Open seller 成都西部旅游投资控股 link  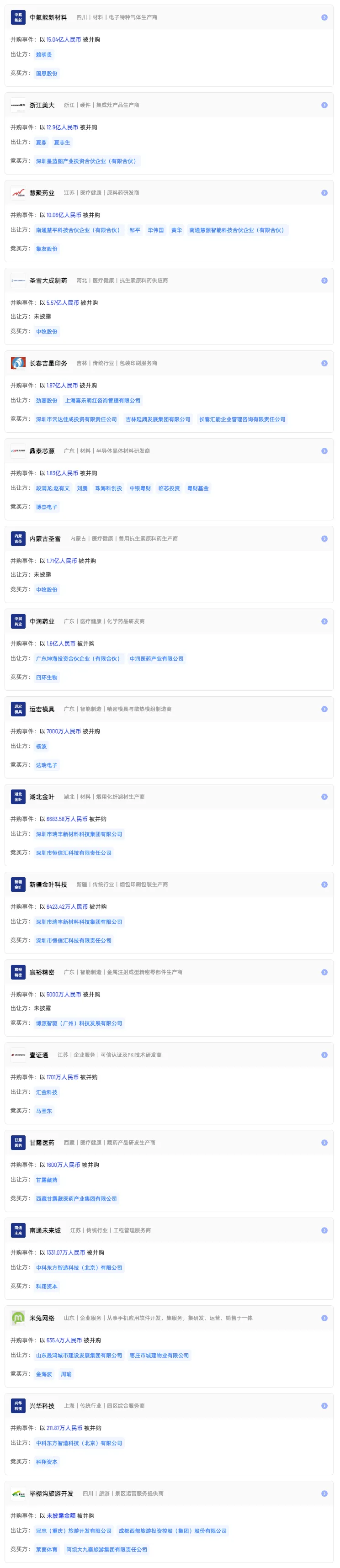click(172, 1530)
